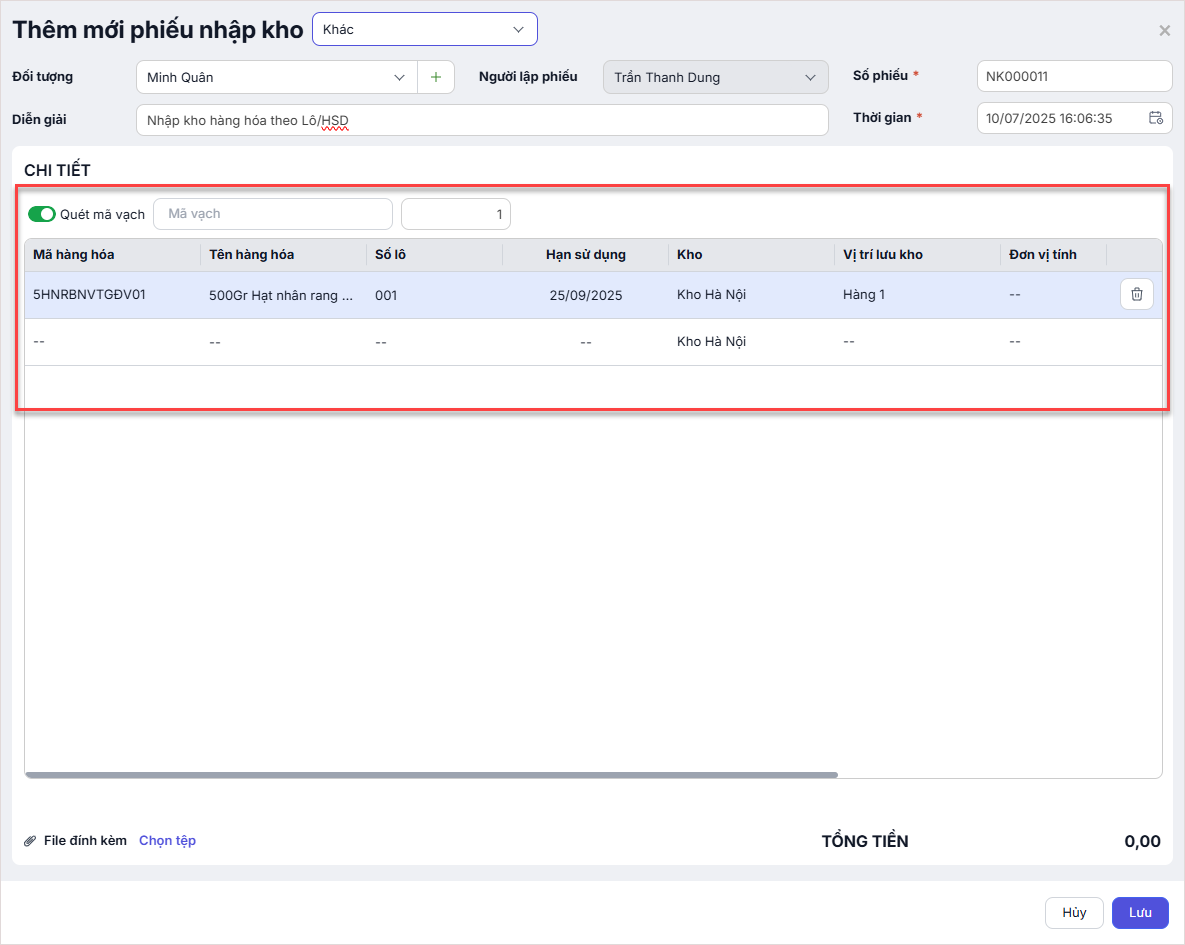
Task: Click the Chọn tệp link
Action: [167, 841]
